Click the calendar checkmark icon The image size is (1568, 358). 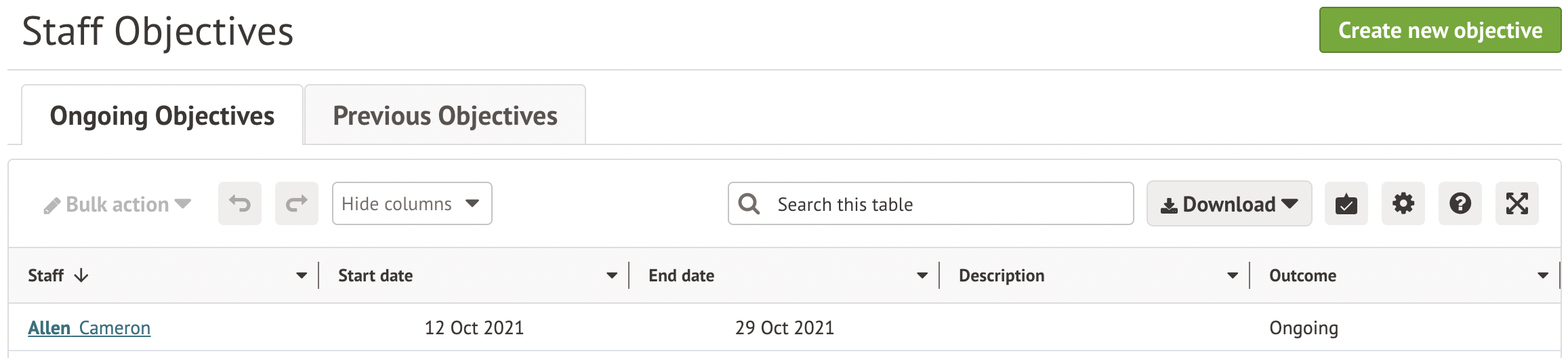coord(1346,203)
